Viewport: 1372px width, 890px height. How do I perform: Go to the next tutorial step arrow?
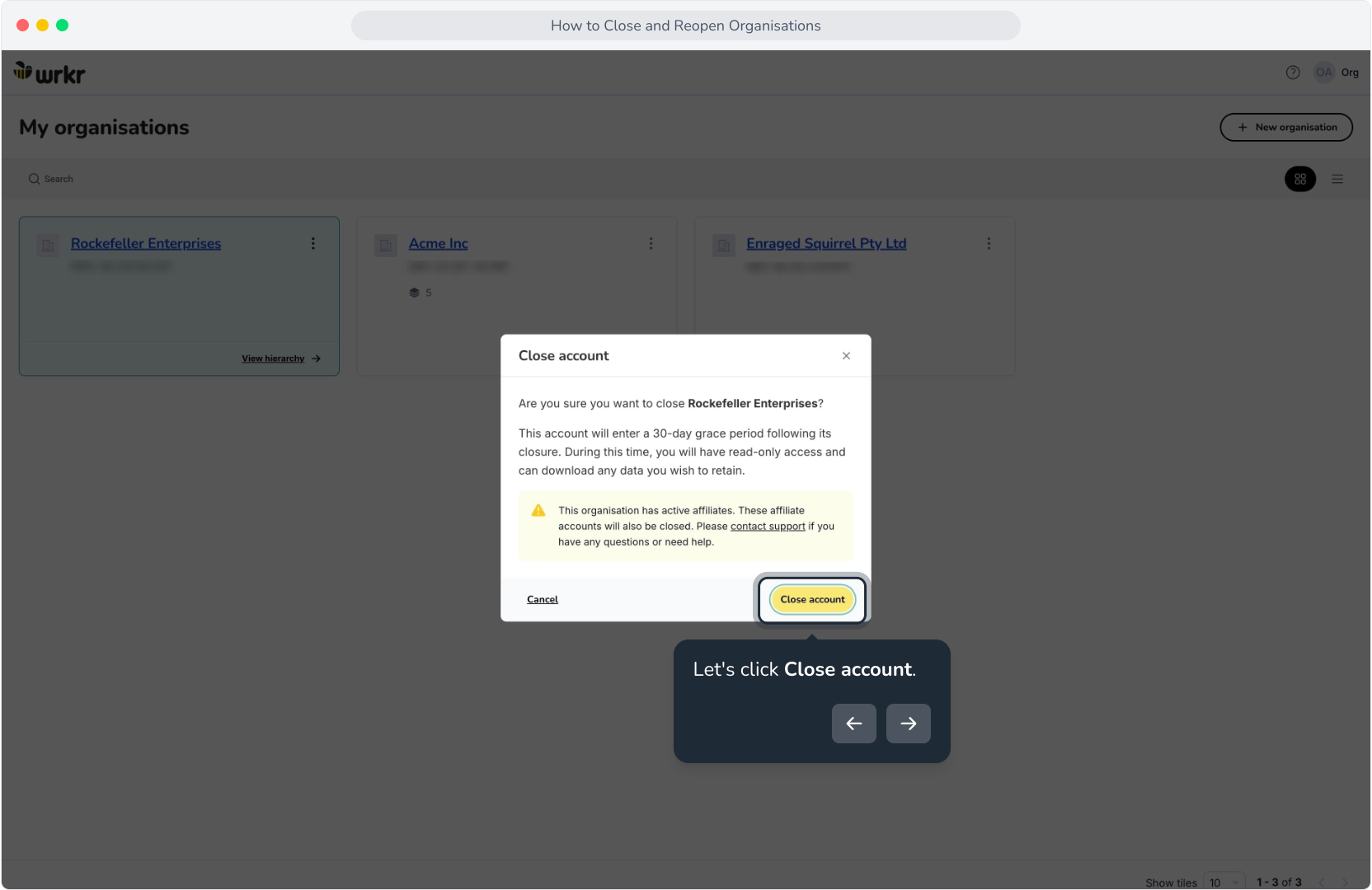(909, 724)
